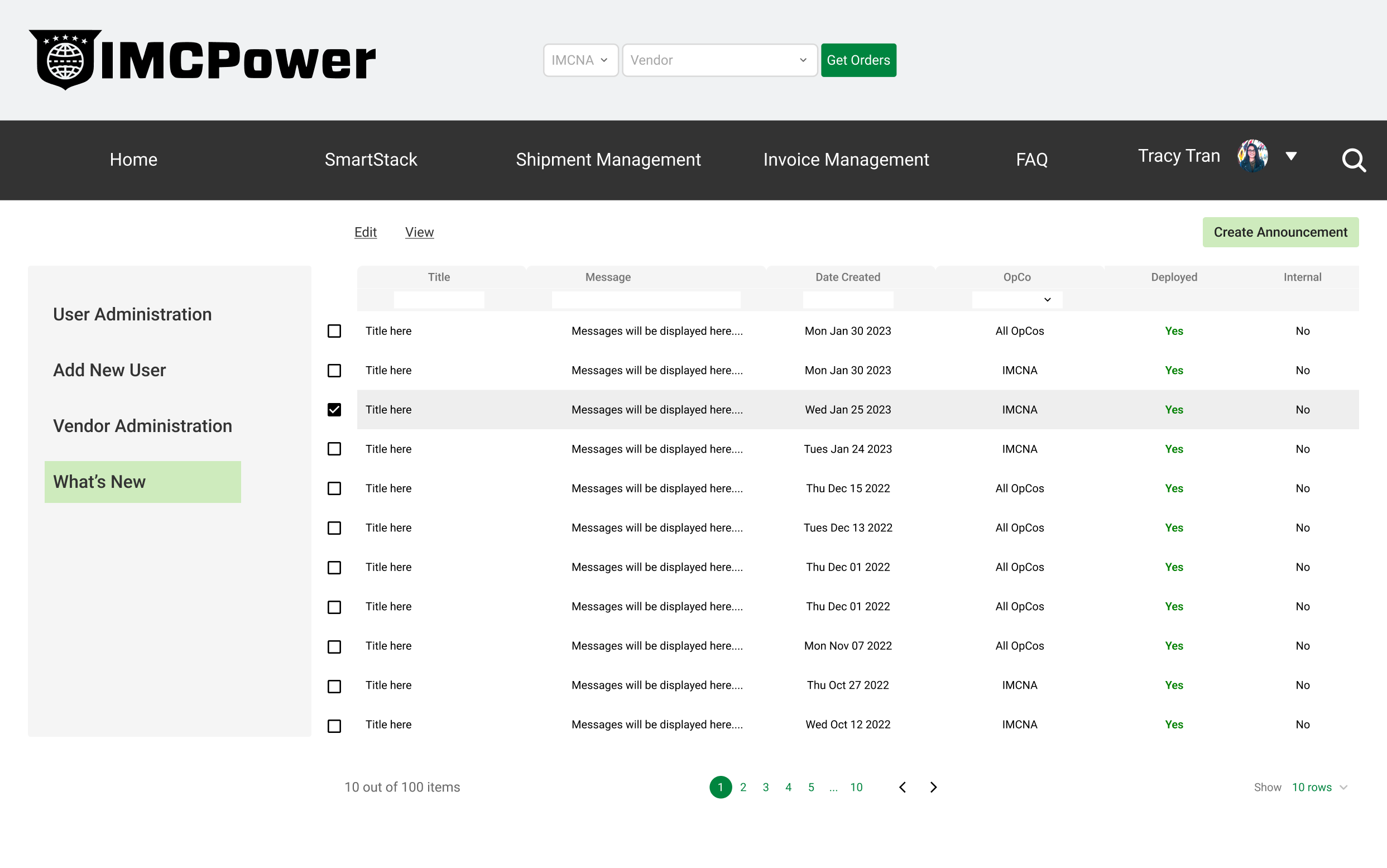Click the search magnifier icon
Image resolution: width=1387 pixels, height=868 pixels.
tap(1354, 160)
